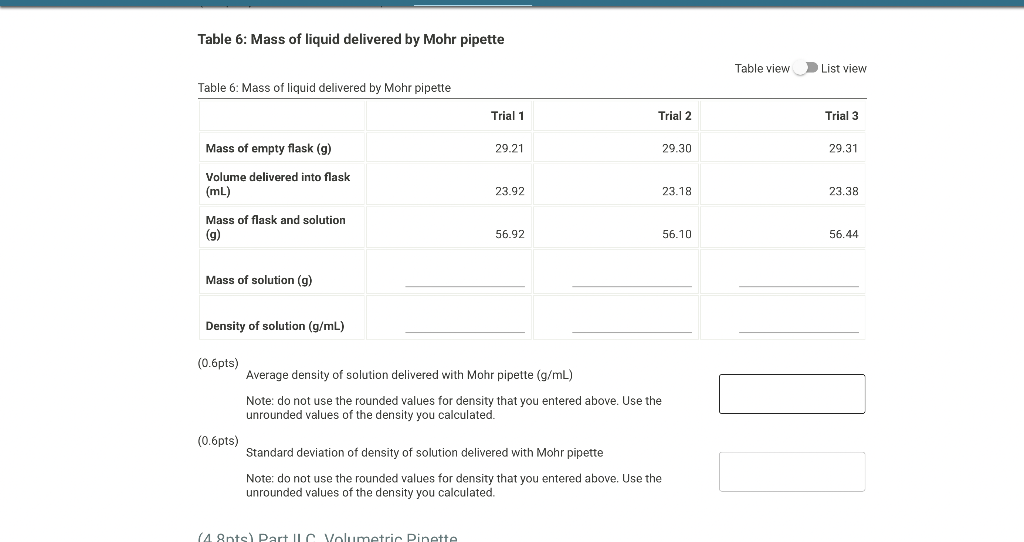Click the 'Table view' label

[x=762, y=69]
